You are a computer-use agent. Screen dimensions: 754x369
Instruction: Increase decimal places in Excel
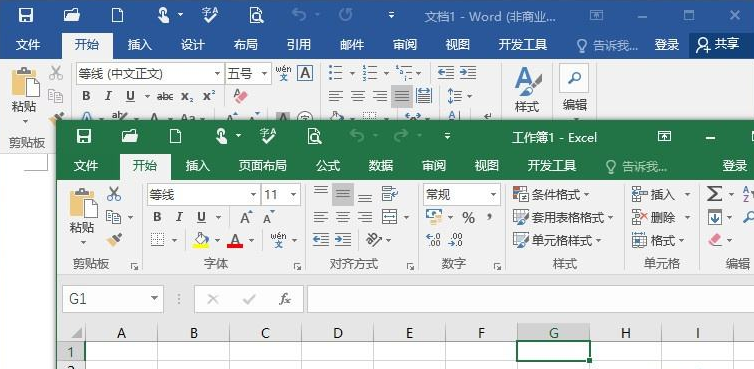tap(433, 240)
